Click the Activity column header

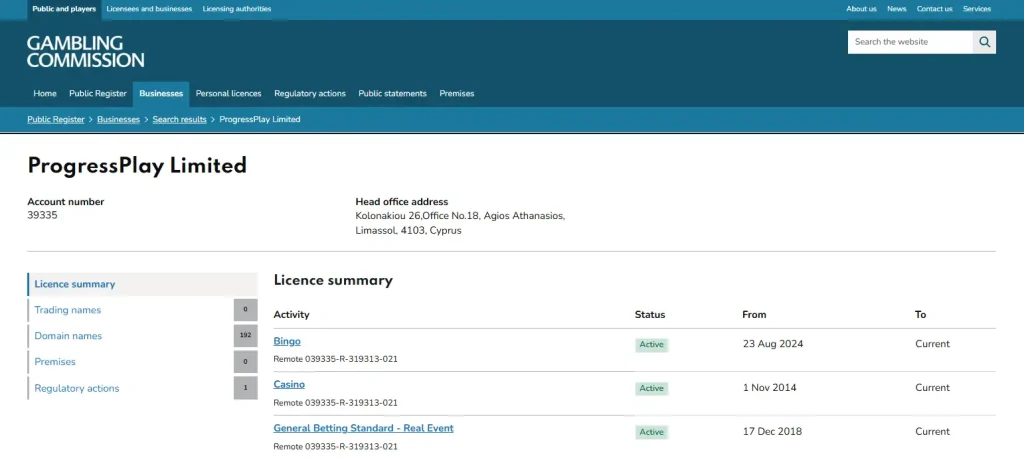(x=291, y=315)
